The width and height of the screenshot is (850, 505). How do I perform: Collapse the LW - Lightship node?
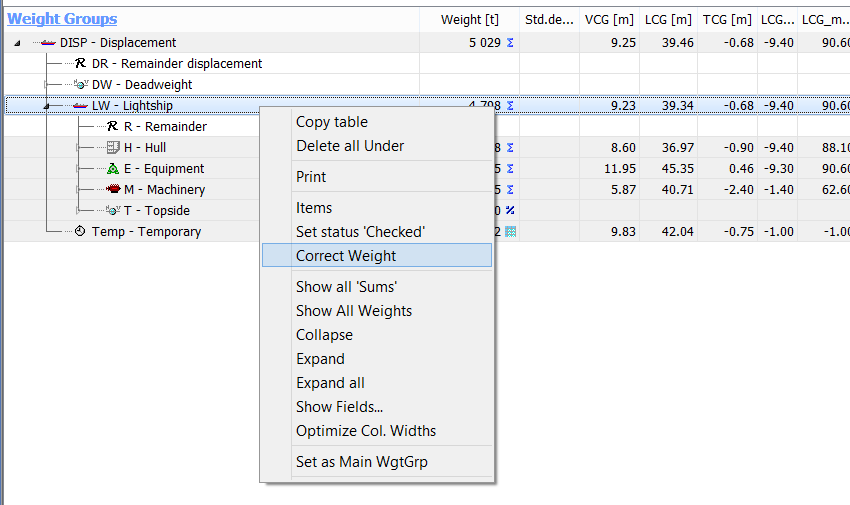point(47,106)
